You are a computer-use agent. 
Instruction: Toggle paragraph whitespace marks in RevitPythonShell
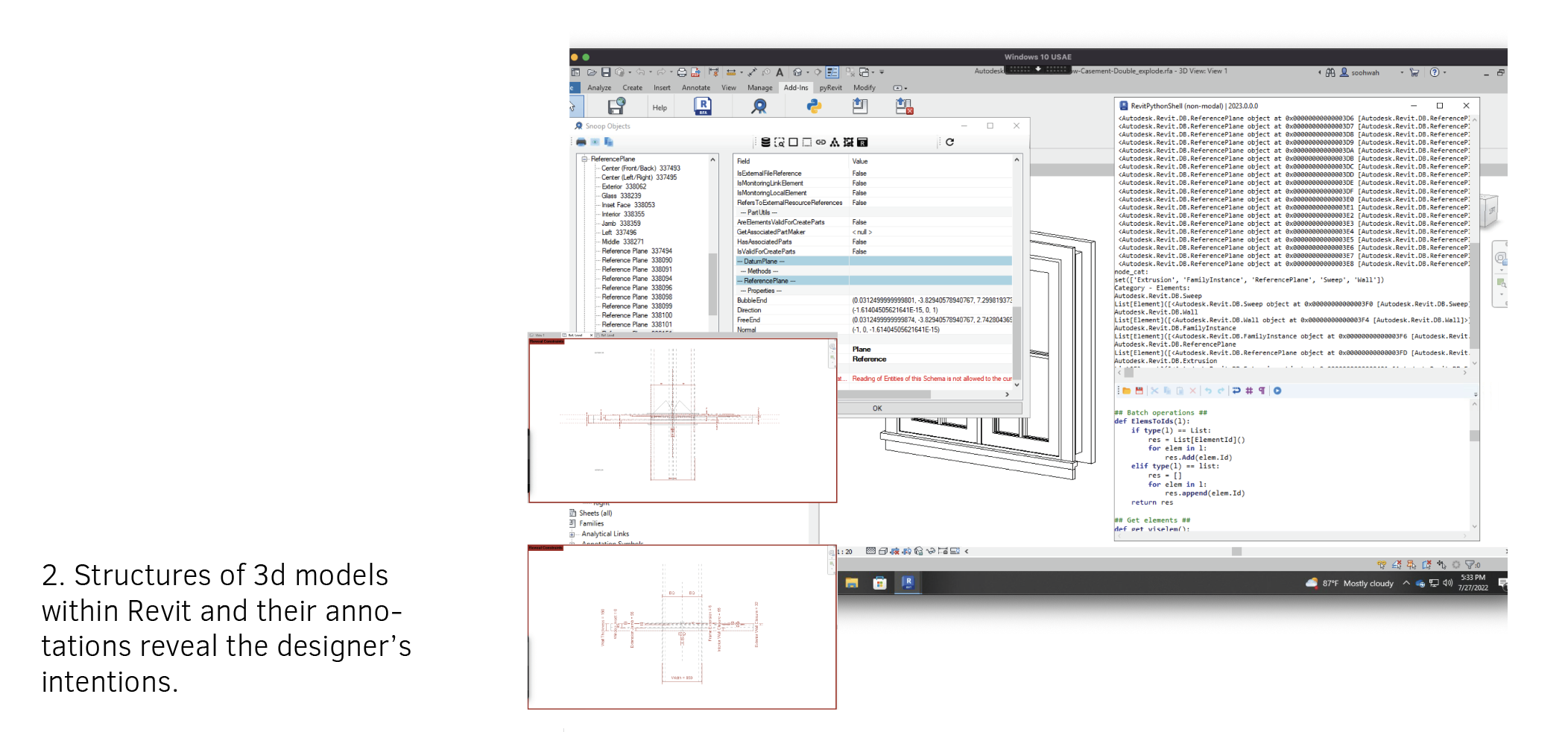coord(1262,391)
